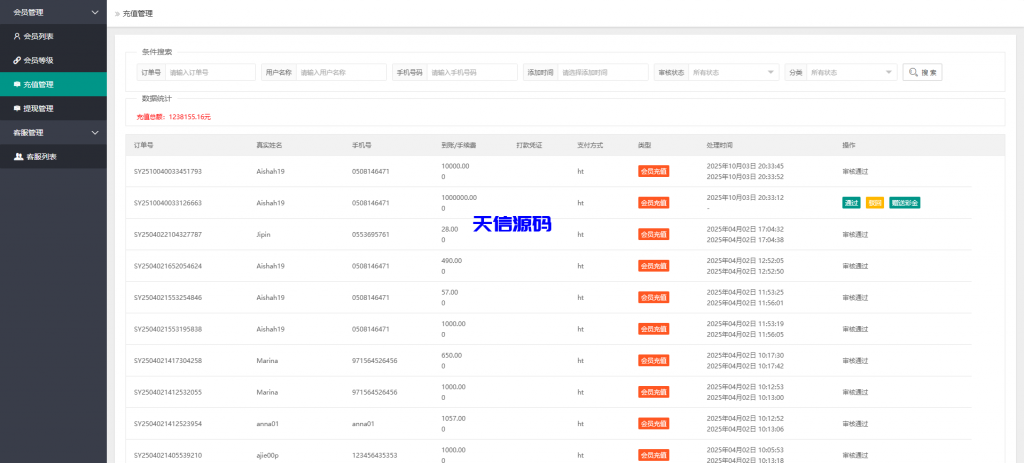This screenshot has width=1024, height=463.
Task: Focus the 用户名称 username input
Action: (342, 72)
